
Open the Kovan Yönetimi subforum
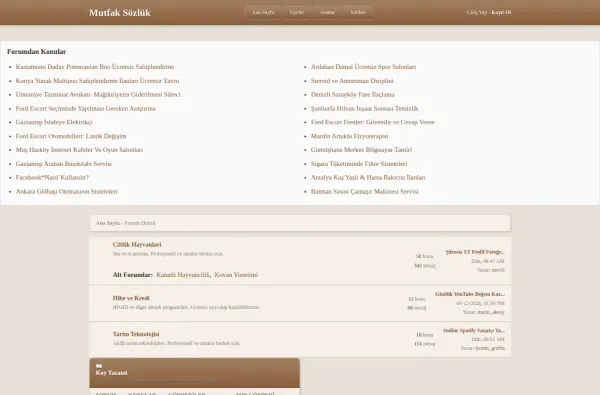(x=236, y=275)
